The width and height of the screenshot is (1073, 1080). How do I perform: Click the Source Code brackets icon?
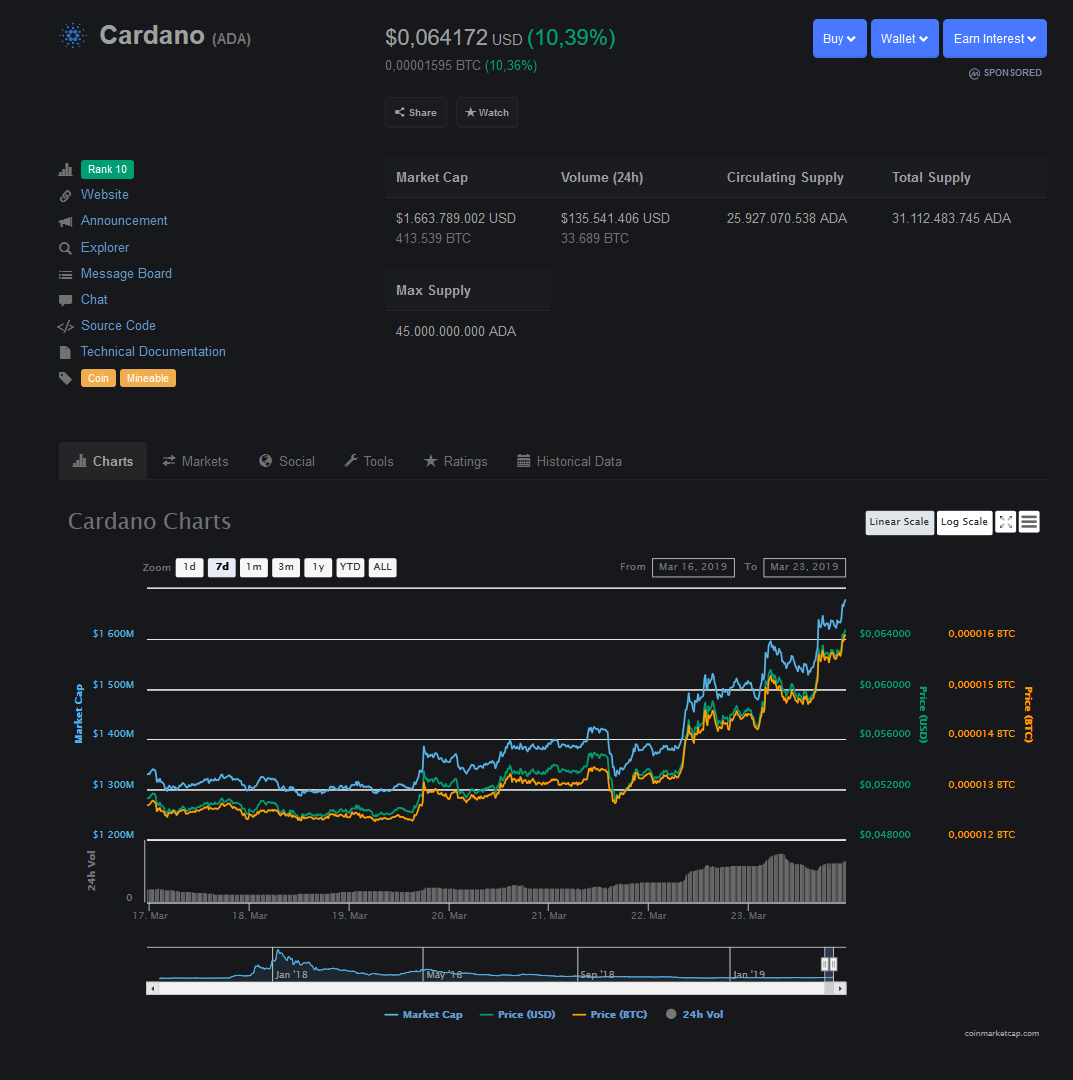click(x=65, y=326)
